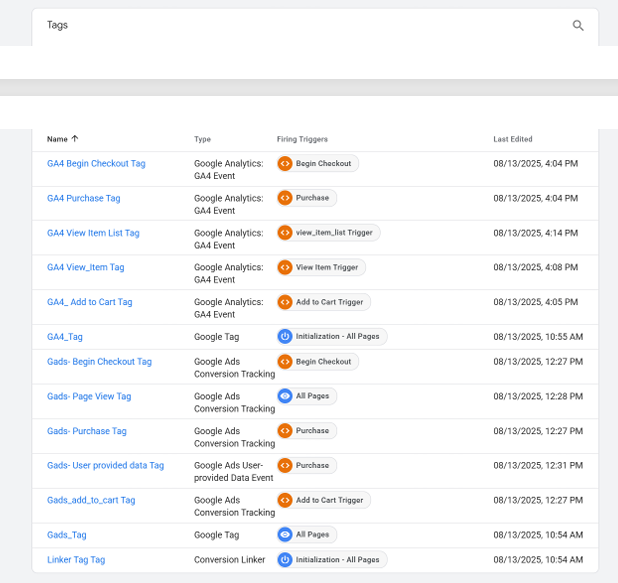
Task: Click Purchase trigger icon in Gads- Purchase row
Action: (285, 430)
